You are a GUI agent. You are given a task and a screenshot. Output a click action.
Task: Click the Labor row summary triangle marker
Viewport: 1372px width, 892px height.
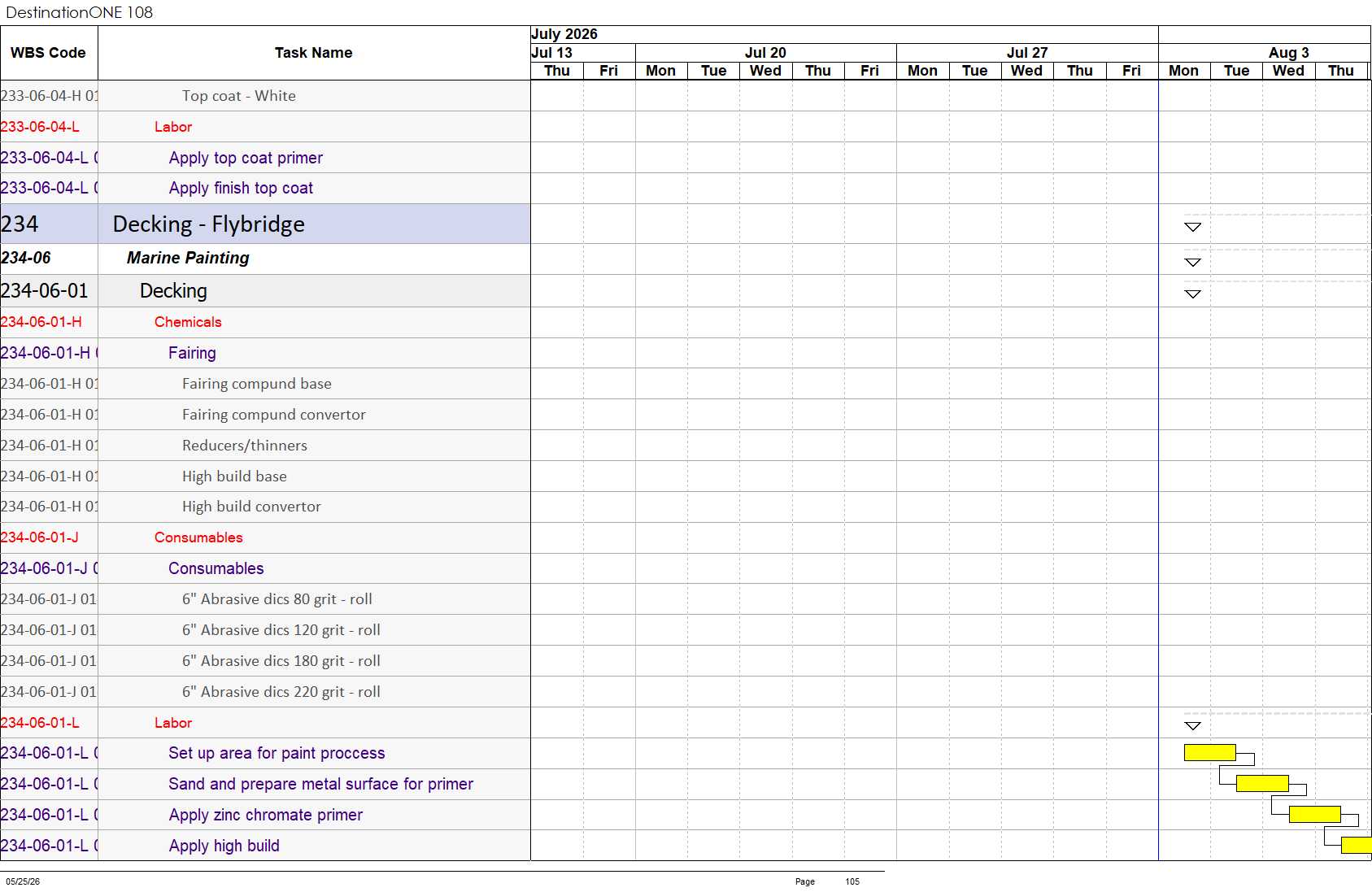(1192, 725)
